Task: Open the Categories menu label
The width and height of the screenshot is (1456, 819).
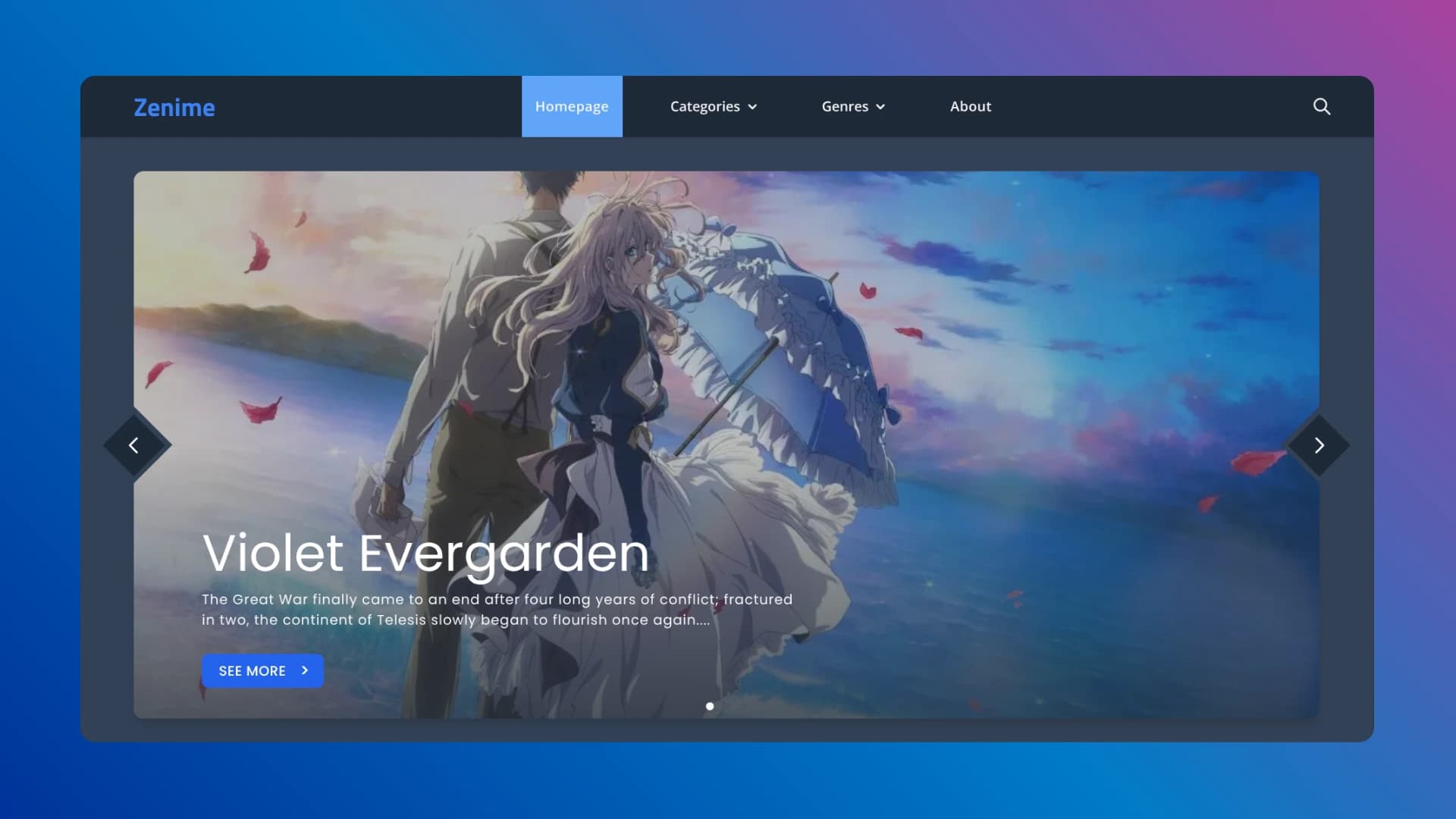Action: (x=704, y=107)
